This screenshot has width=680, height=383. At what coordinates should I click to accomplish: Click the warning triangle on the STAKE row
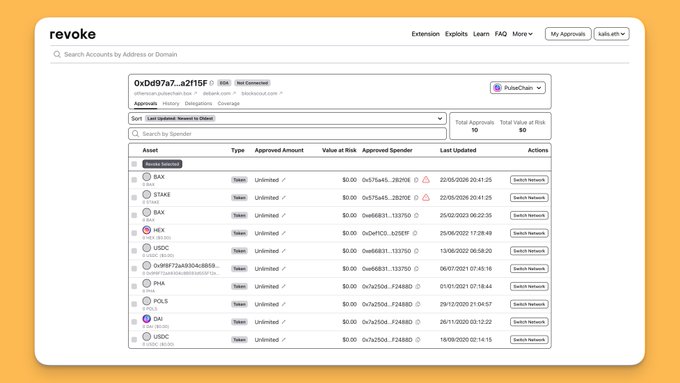tap(426, 197)
